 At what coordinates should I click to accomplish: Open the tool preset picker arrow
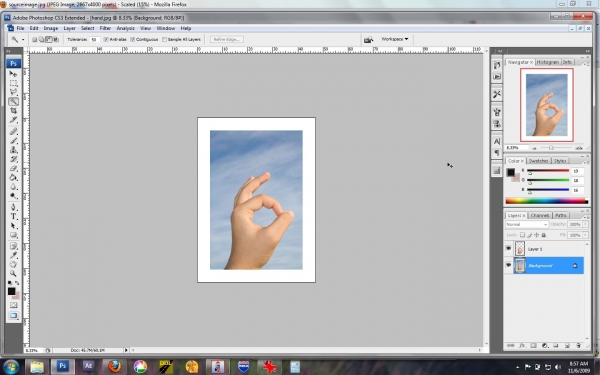coord(23,39)
